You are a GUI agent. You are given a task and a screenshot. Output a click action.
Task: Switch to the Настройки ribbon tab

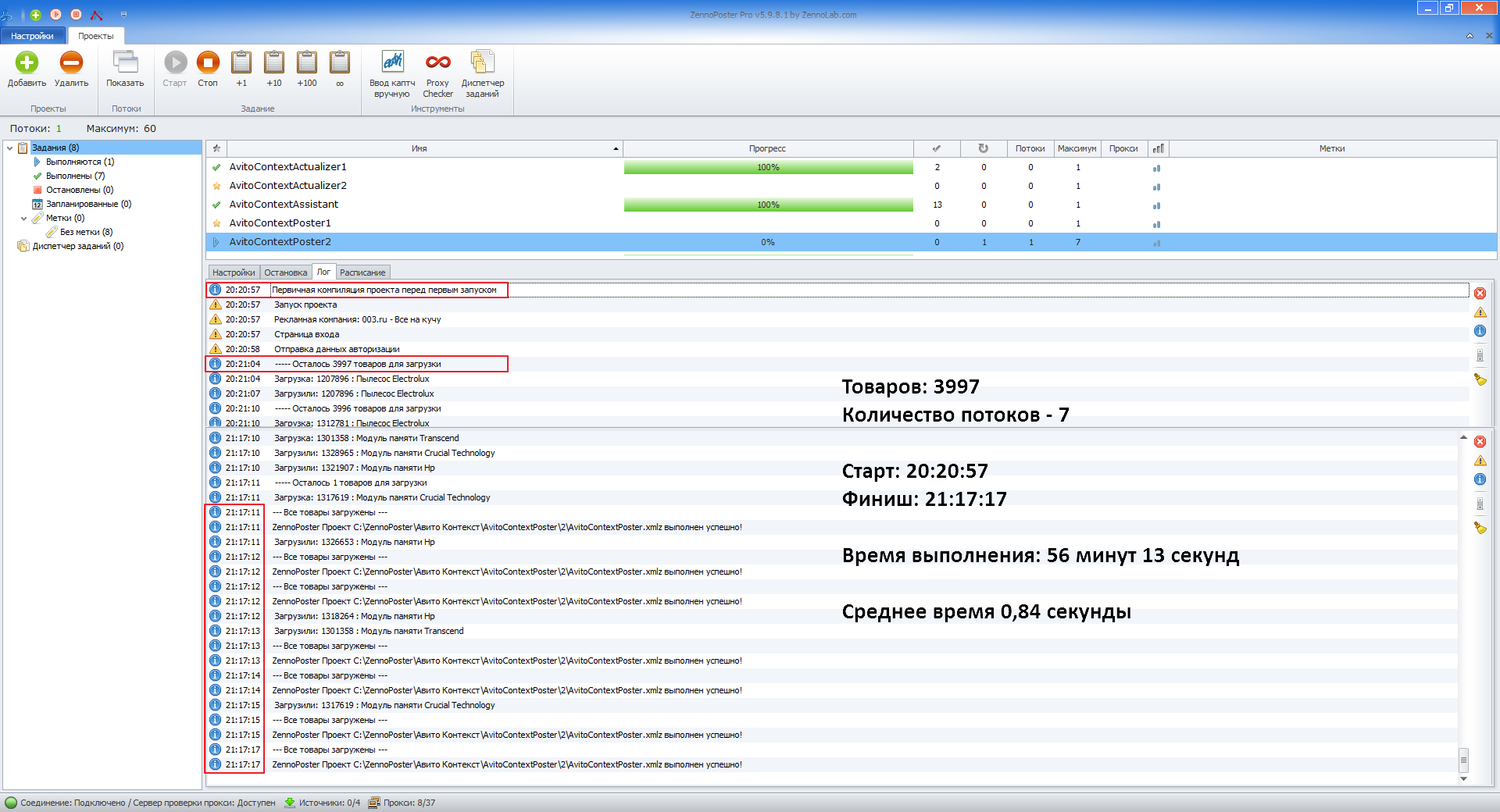(x=33, y=36)
